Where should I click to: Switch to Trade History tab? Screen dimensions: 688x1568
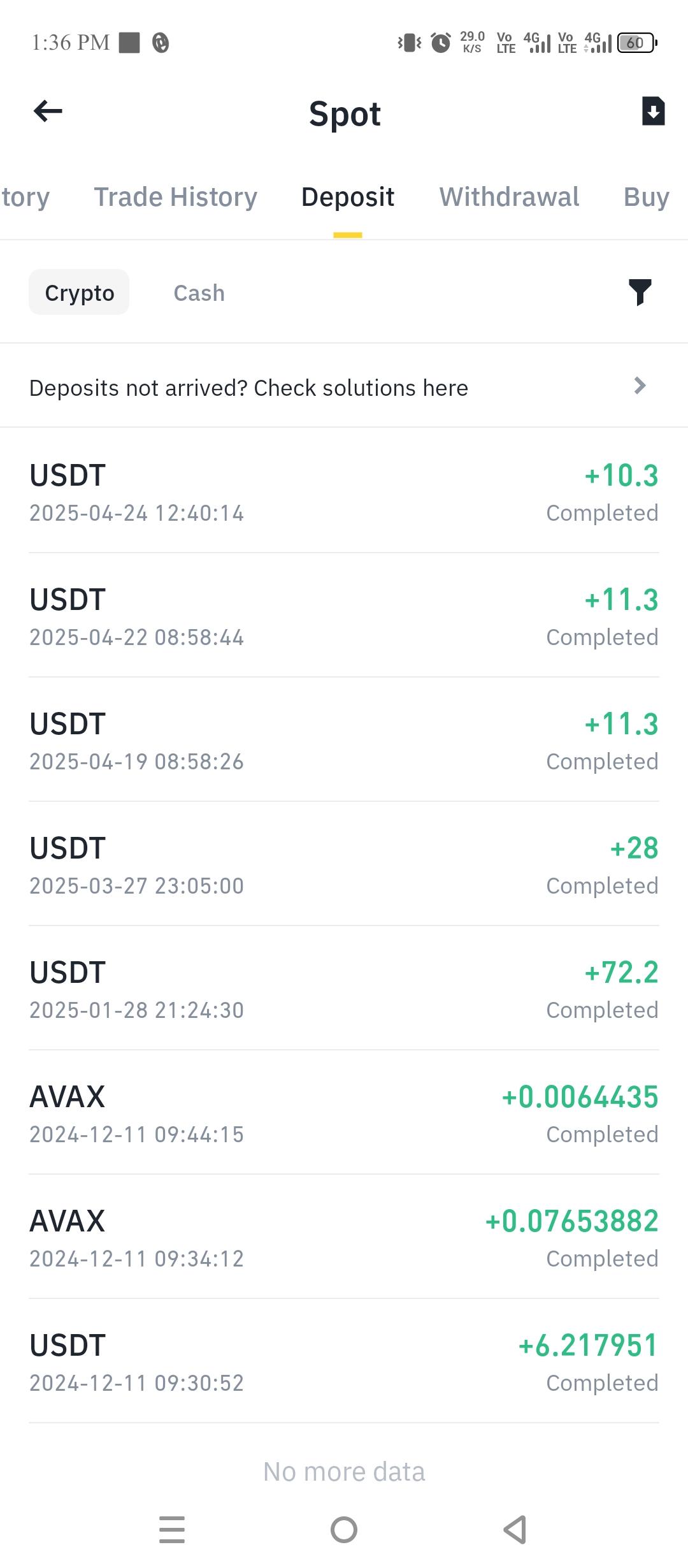[175, 197]
